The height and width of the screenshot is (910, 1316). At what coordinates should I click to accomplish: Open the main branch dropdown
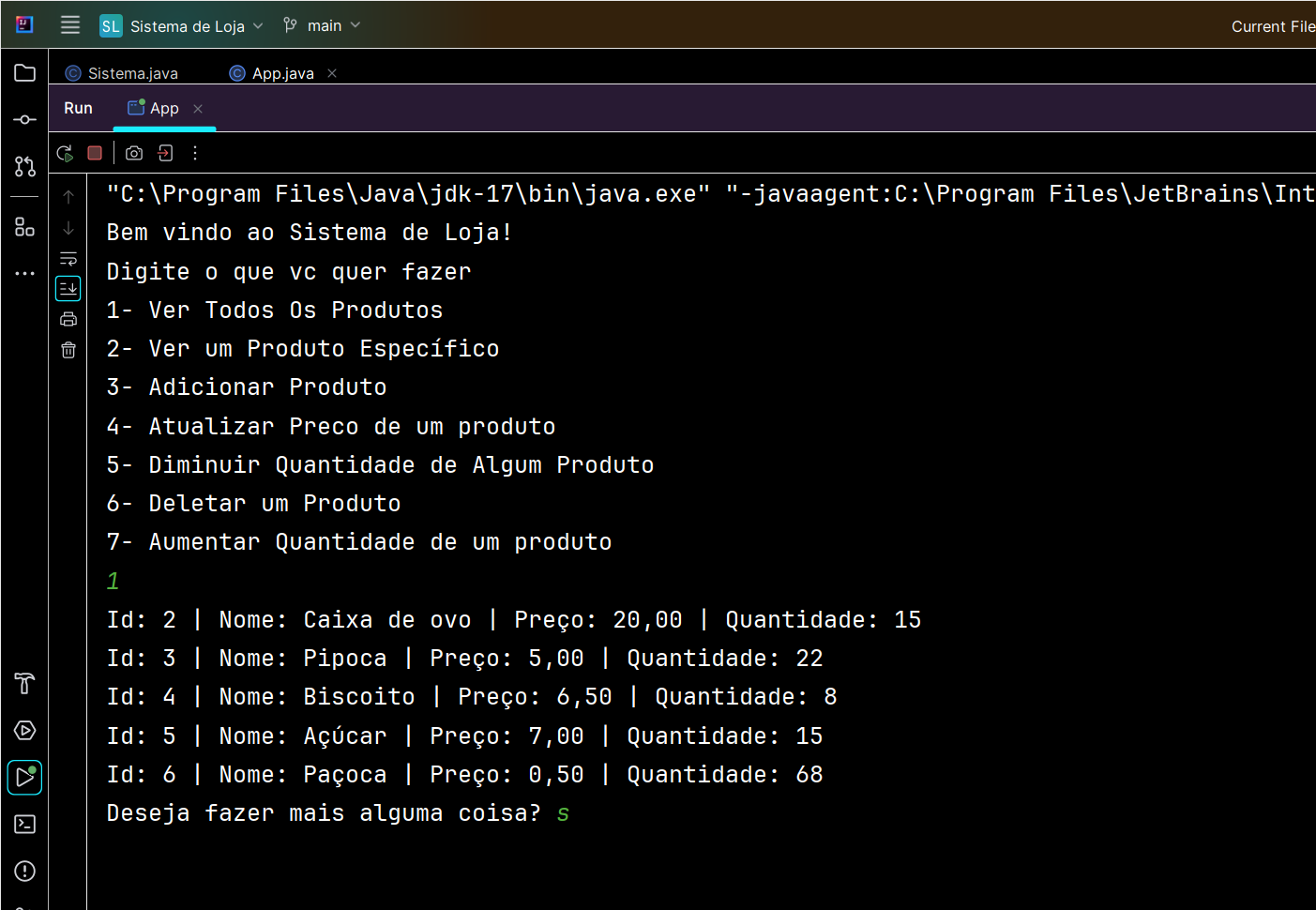tap(322, 26)
